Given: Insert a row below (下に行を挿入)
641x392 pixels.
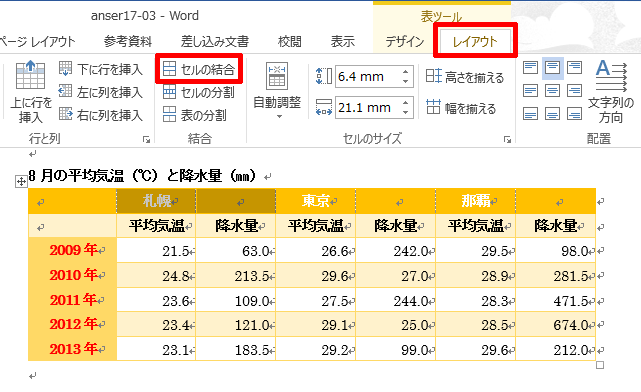Looking at the screenshot, I should [x=101, y=69].
